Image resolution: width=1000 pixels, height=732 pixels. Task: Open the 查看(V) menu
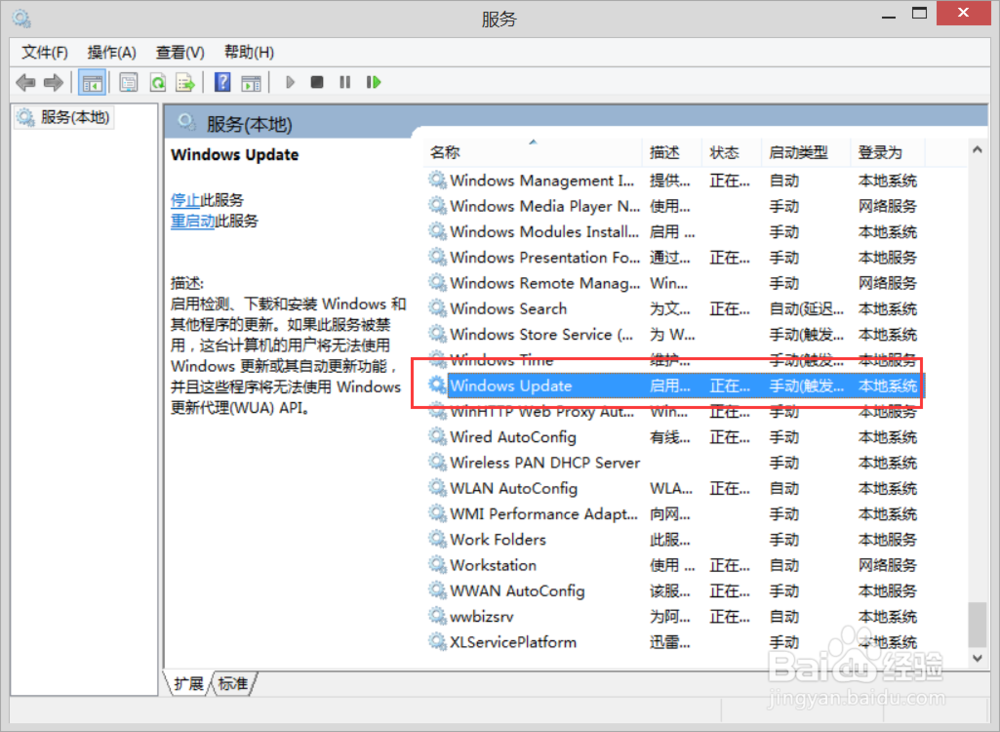pos(180,52)
